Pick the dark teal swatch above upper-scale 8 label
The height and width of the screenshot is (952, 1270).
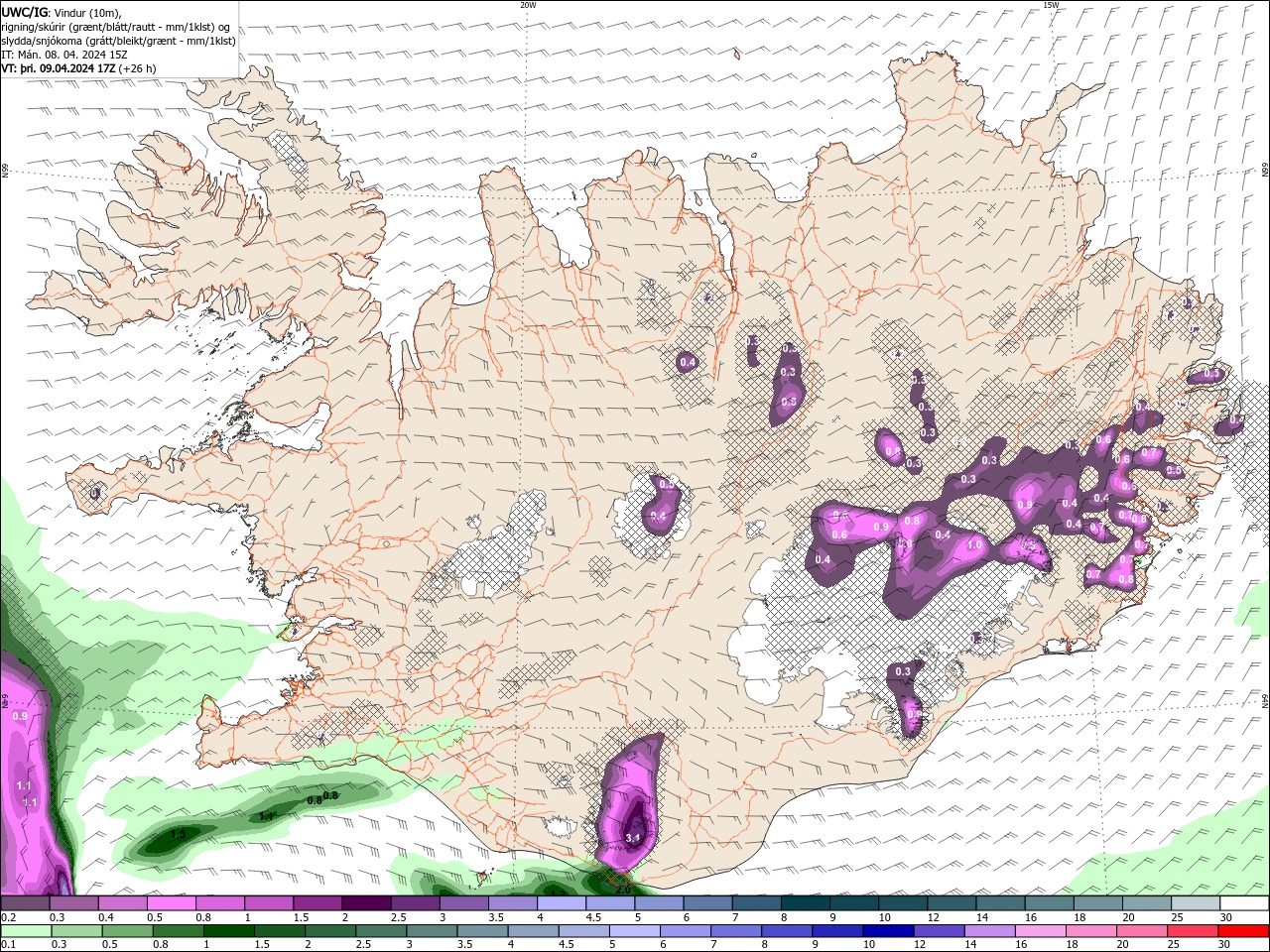point(806,903)
